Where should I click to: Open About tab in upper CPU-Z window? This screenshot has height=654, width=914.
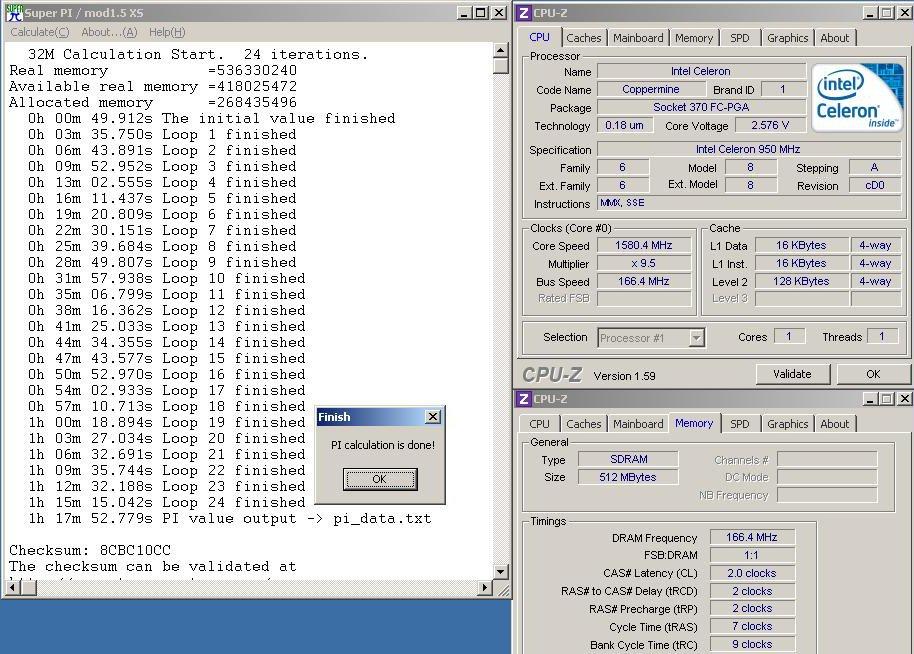(x=835, y=38)
